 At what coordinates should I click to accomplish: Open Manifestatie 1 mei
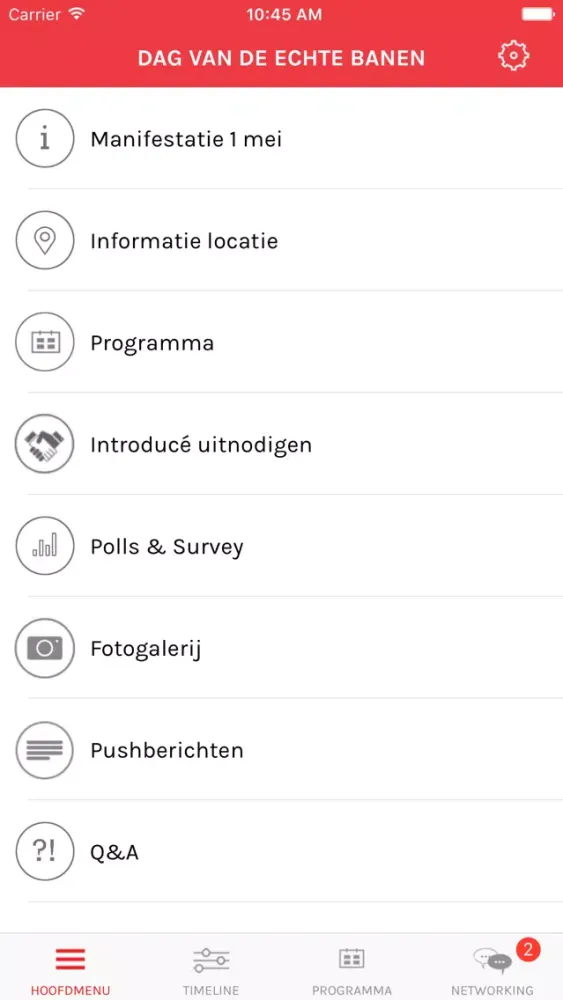(x=281, y=139)
